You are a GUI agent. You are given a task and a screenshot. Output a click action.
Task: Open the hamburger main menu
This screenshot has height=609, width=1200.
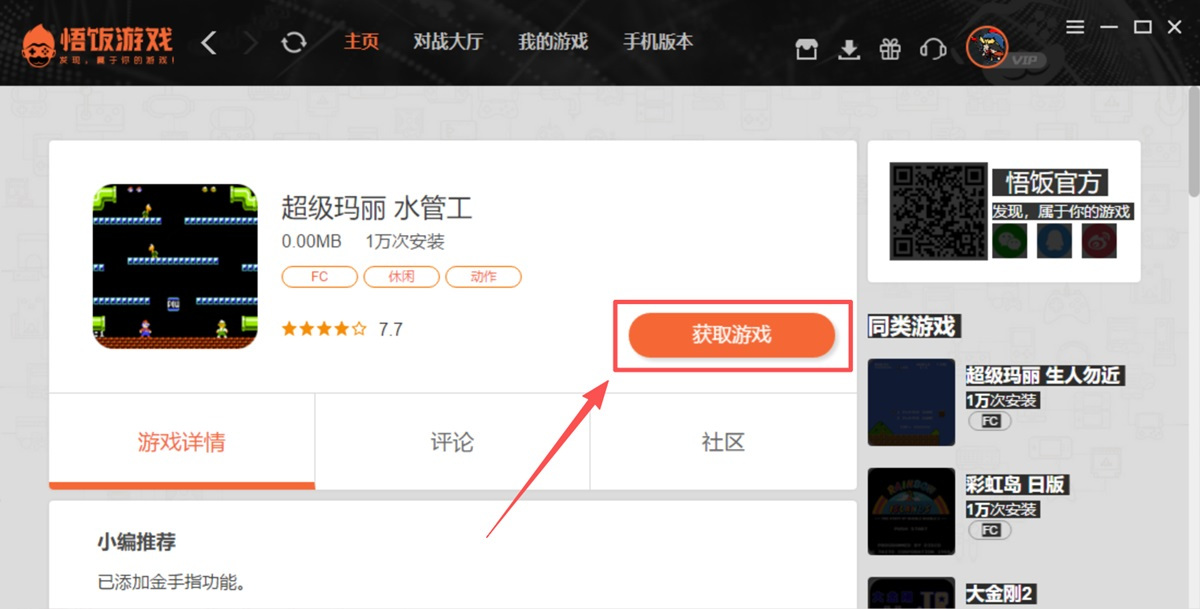(x=1075, y=27)
